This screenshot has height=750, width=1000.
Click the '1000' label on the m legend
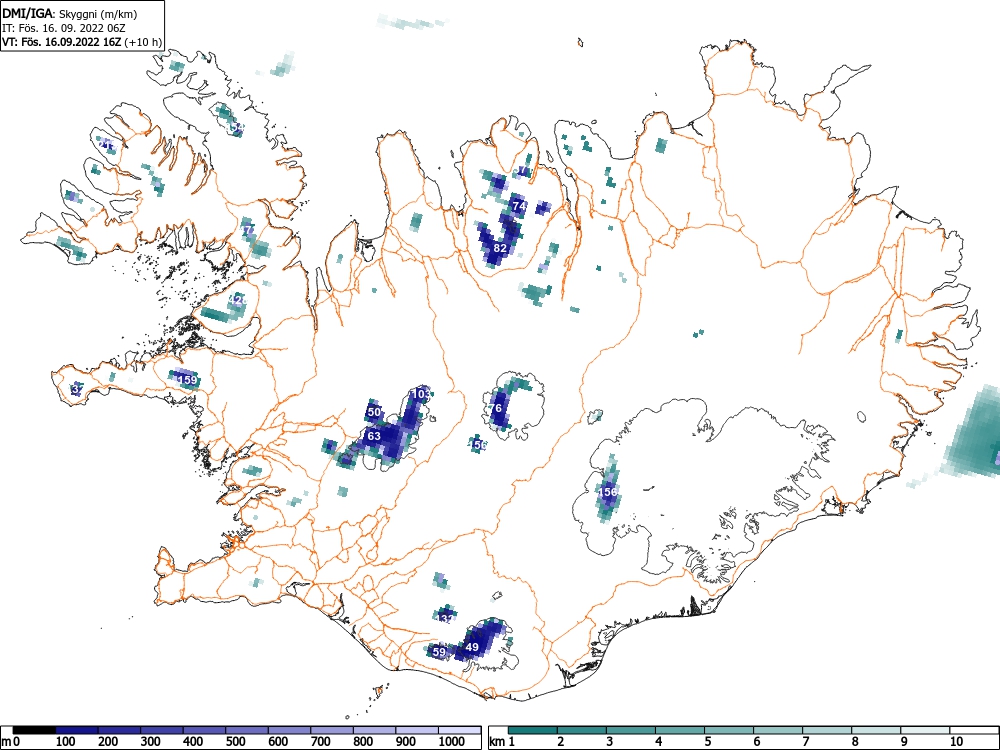(x=452, y=742)
